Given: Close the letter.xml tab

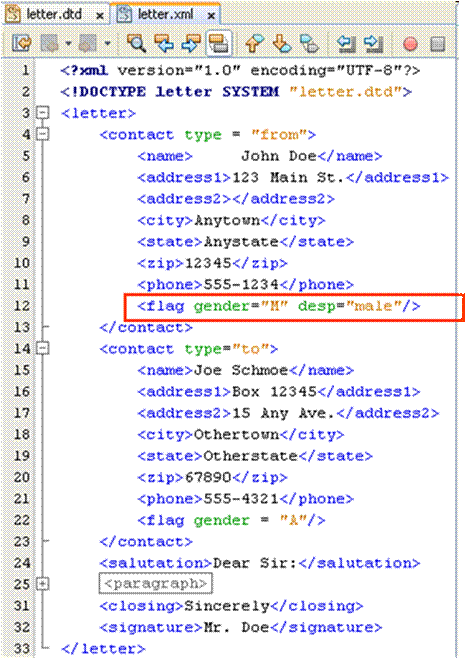Looking at the screenshot, I should [x=211, y=16].
